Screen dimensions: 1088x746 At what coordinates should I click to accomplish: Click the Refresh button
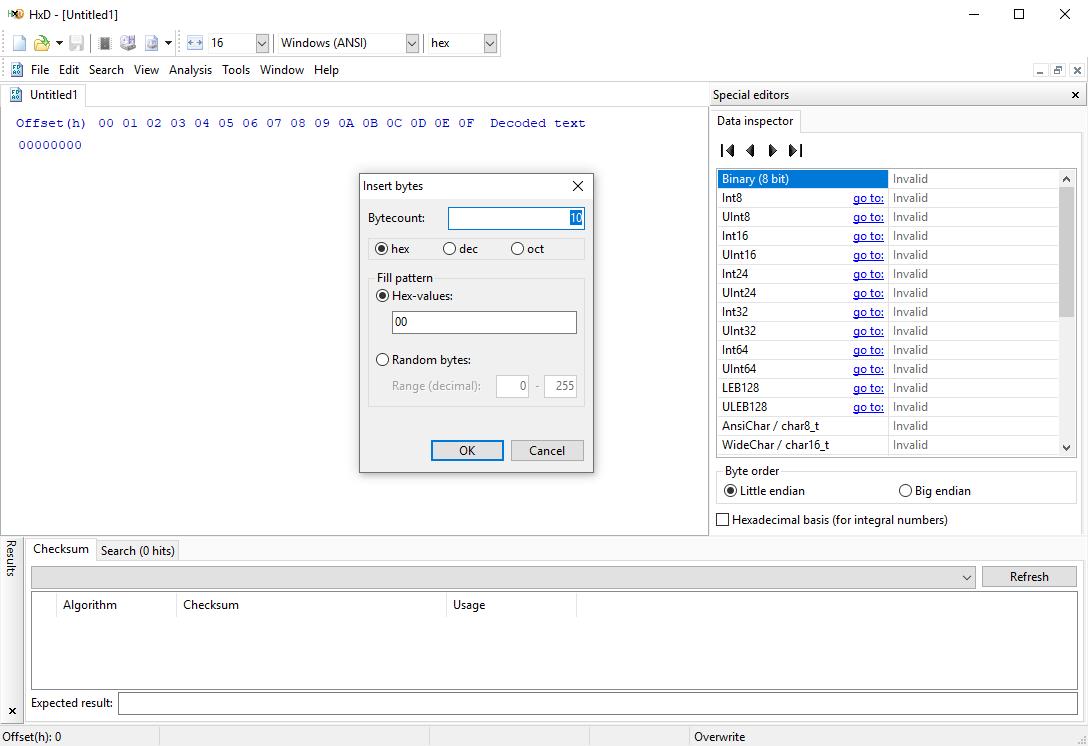[1028, 577]
